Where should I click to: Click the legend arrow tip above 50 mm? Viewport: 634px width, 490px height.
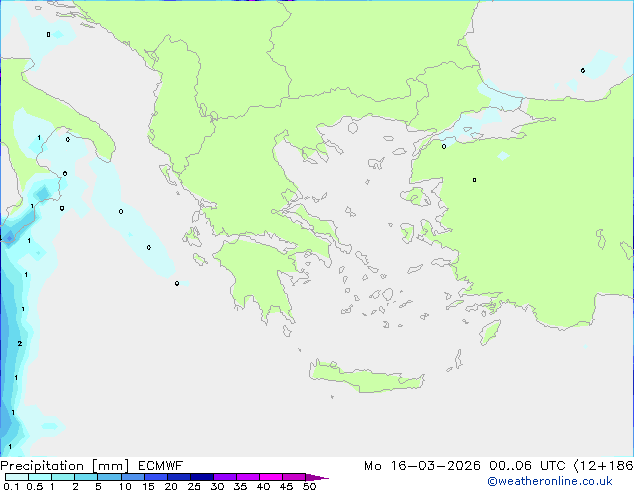[317, 477]
